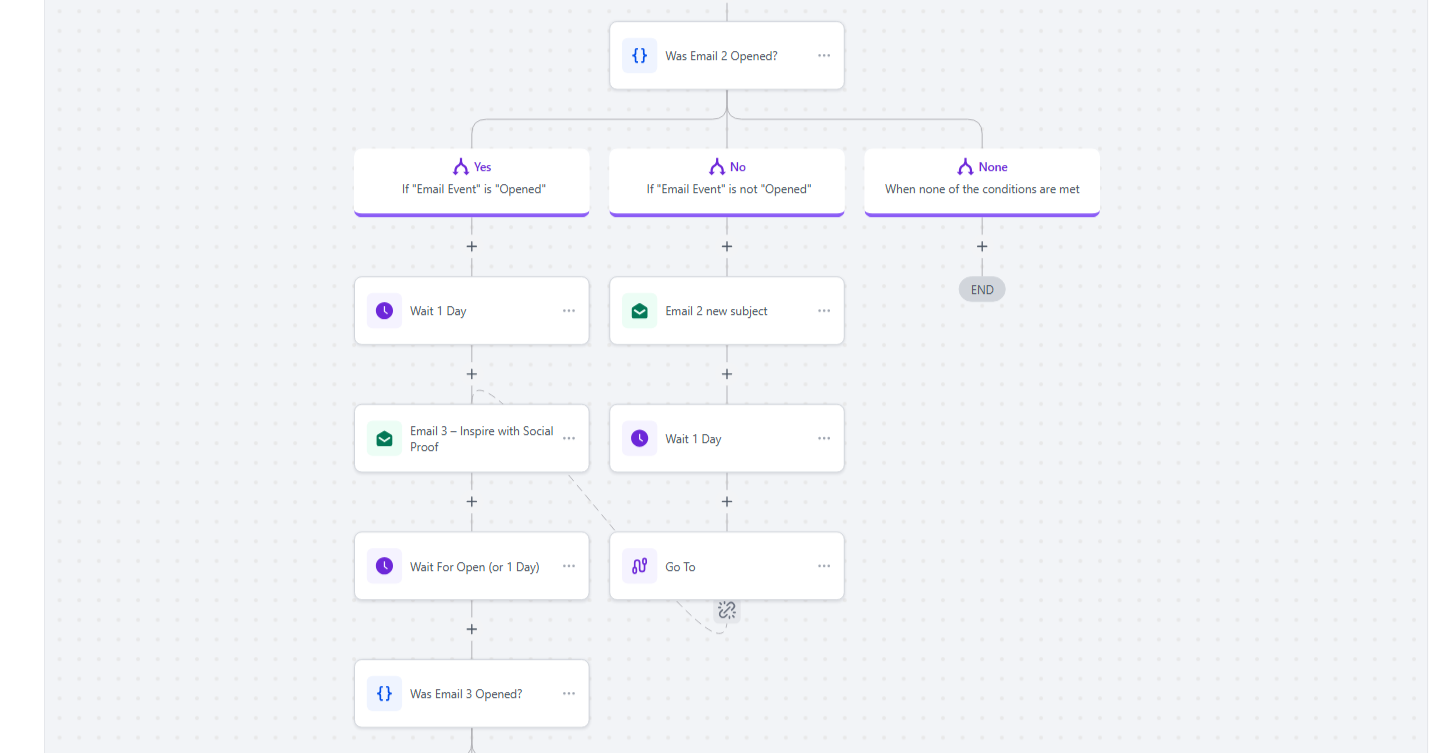Select the None branch condition card
1440x753 pixels.
coord(982,180)
